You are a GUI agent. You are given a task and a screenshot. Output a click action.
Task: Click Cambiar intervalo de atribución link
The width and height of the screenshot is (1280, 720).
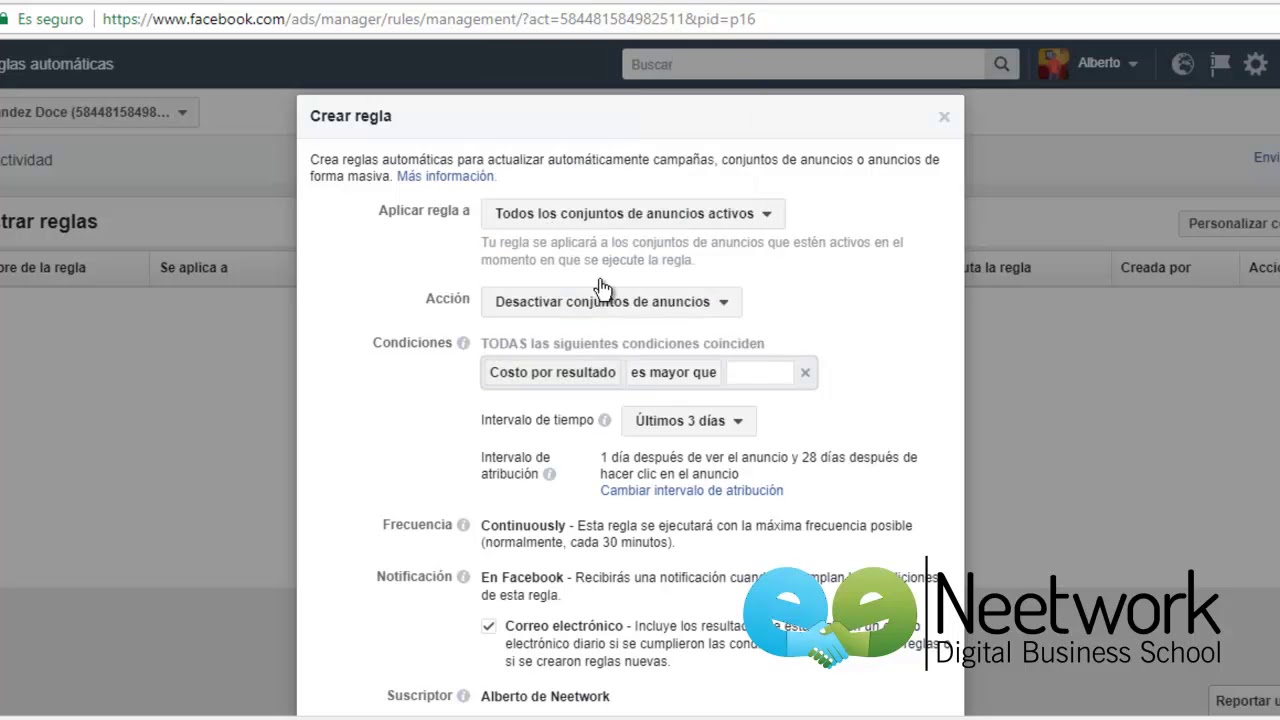[x=691, y=490]
